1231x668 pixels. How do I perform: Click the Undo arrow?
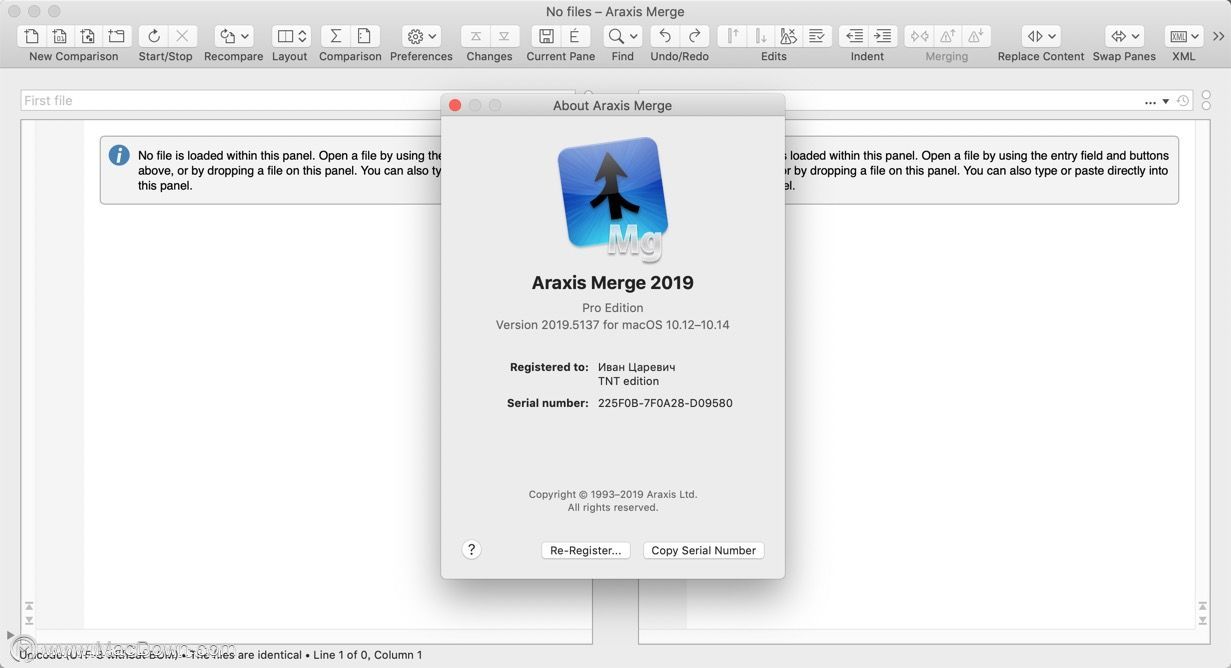coord(665,36)
